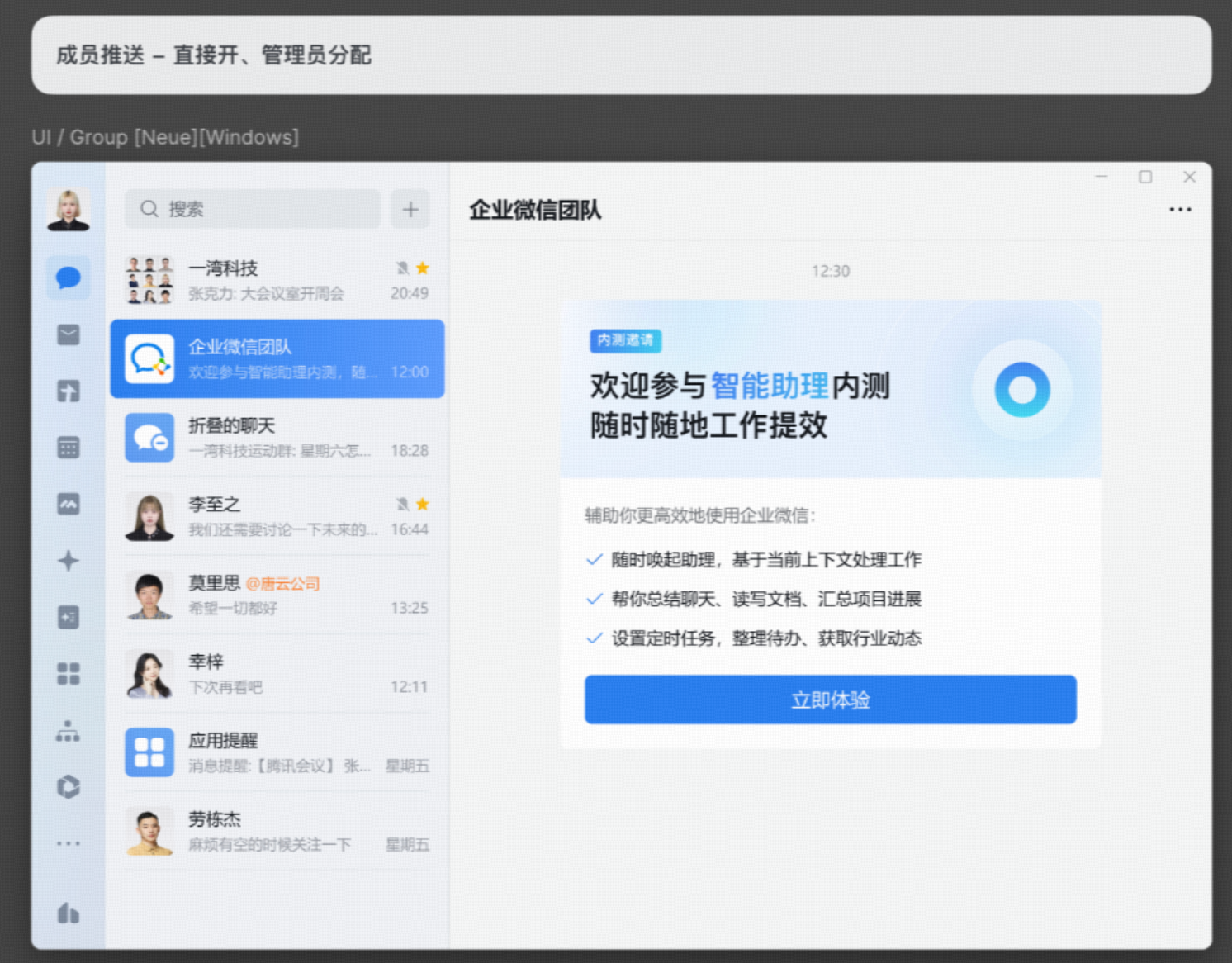Click the 内测邀请 tag on the banner
The image size is (1232, 963).
(625, 340)
